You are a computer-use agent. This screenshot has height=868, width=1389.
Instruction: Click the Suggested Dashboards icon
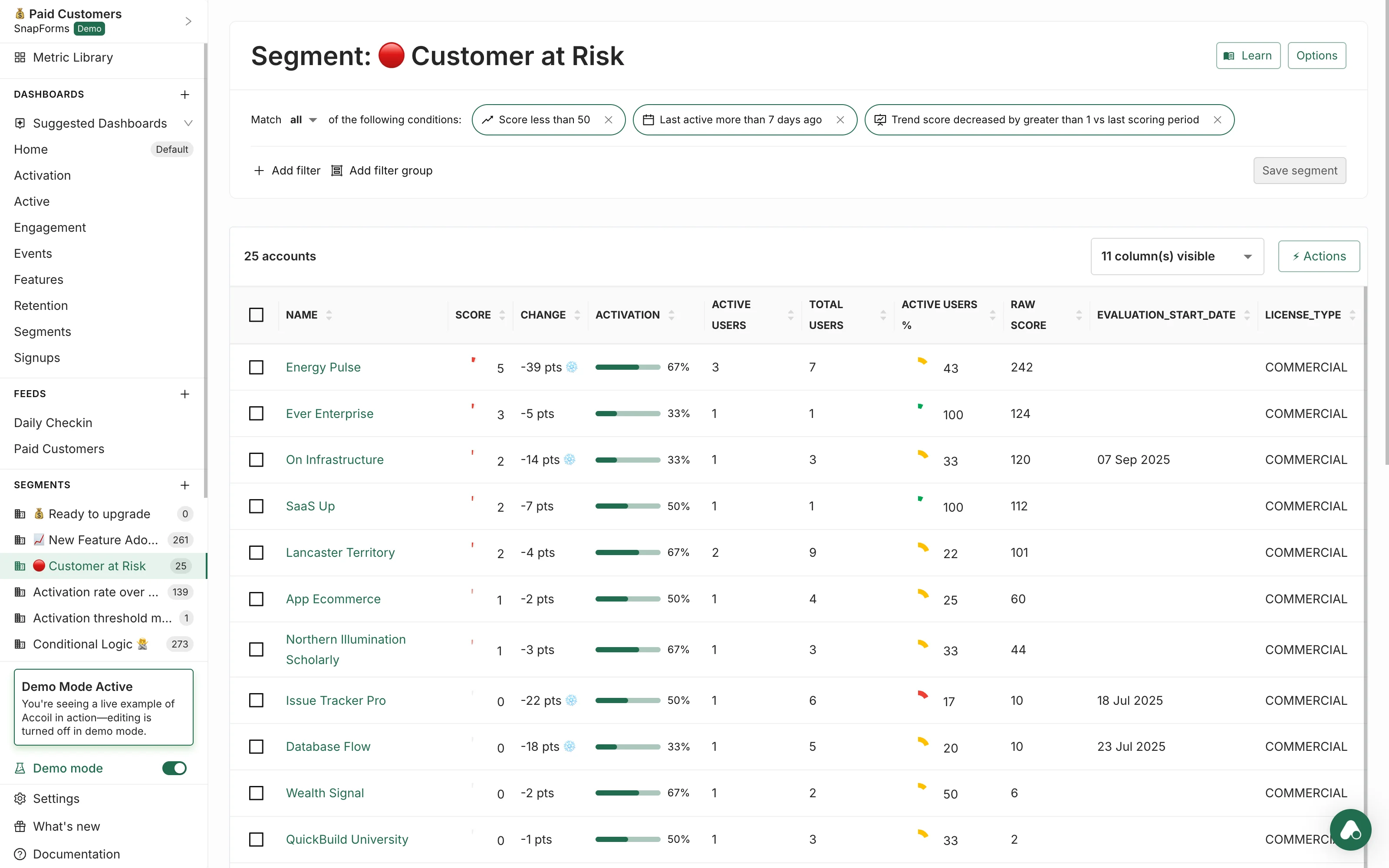coord(20,123)
